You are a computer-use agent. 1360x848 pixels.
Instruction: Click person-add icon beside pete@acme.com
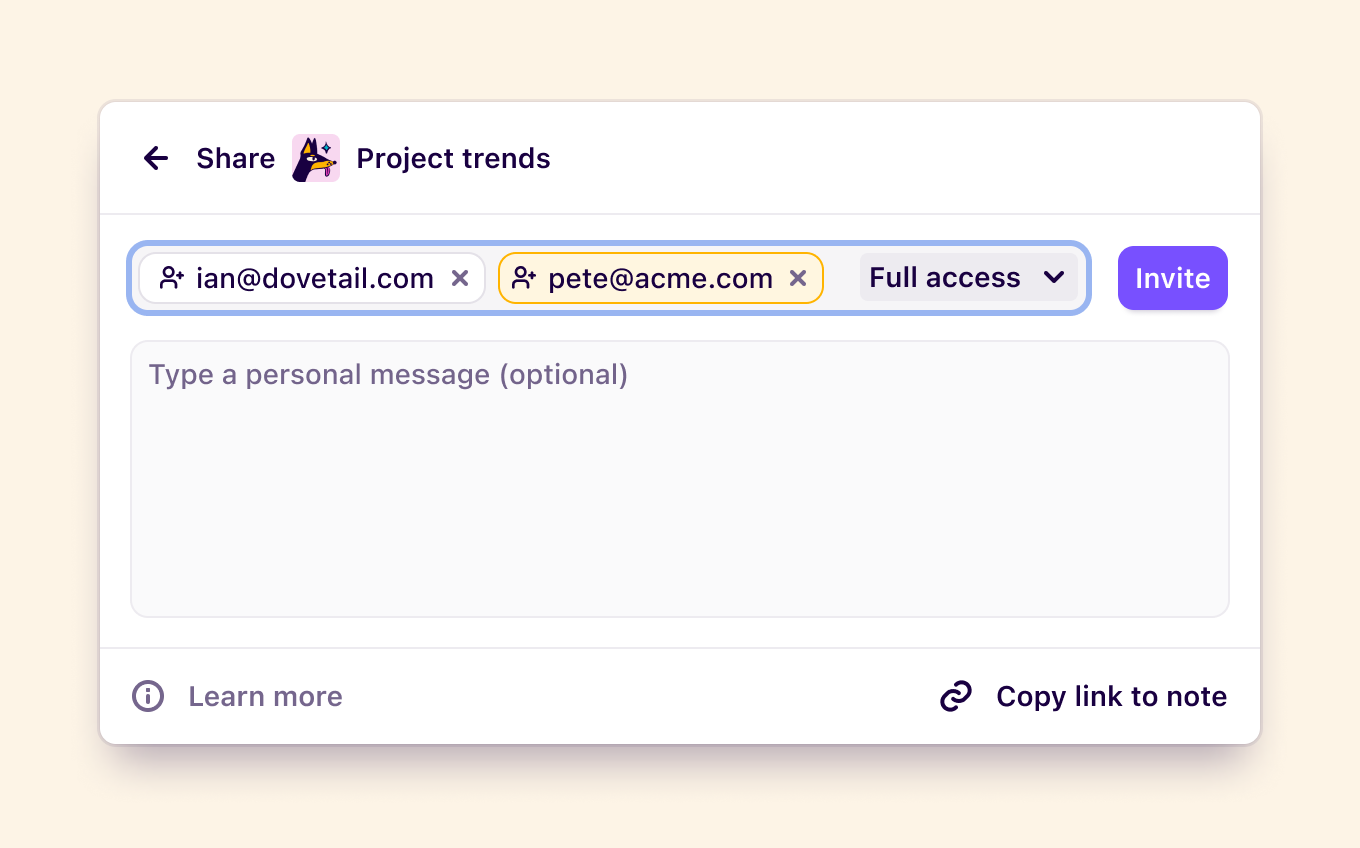pyautogui.click(x=524, y=278)
